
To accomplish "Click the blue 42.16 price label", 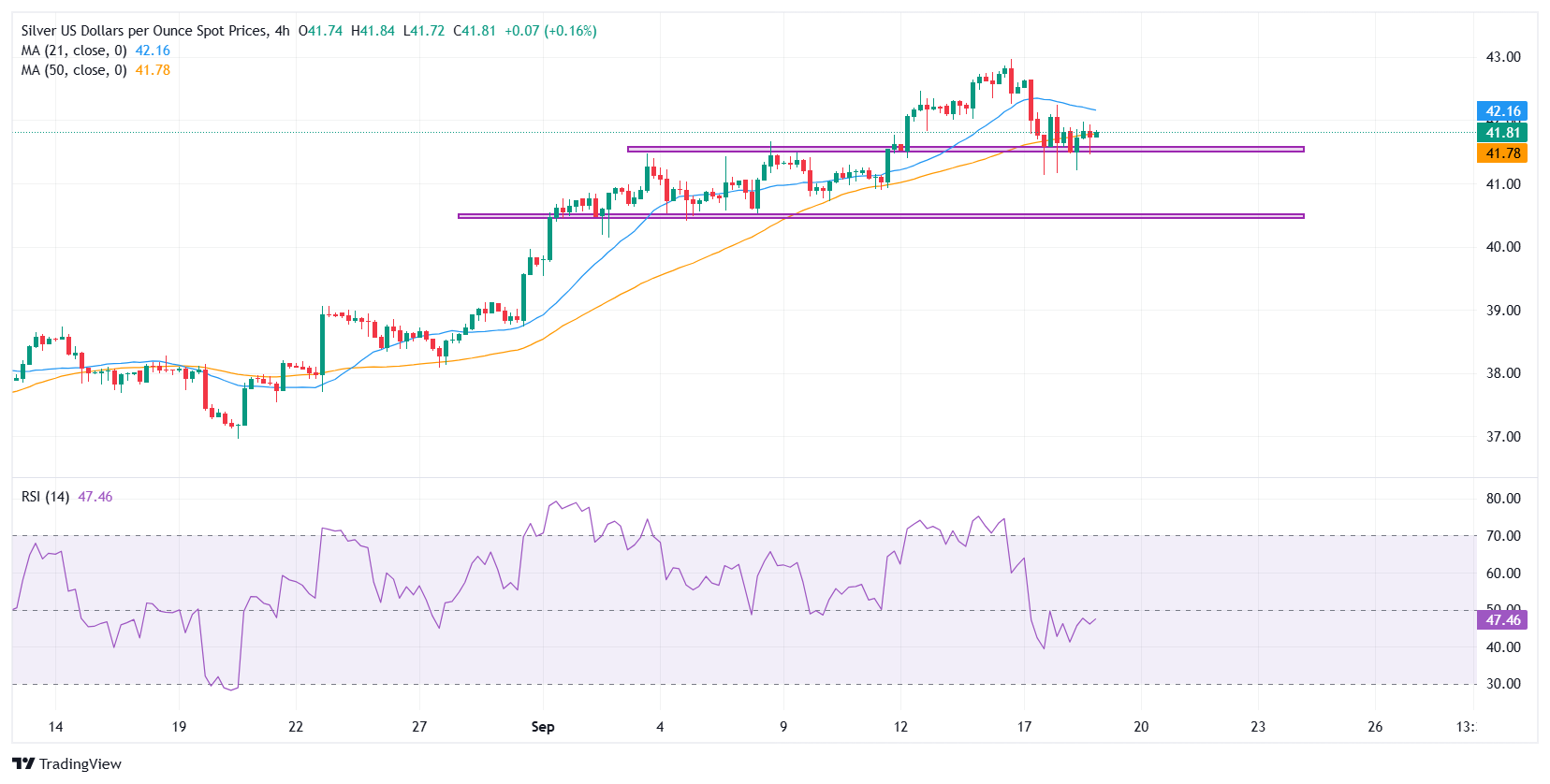I will click(x=1502, y=111).
